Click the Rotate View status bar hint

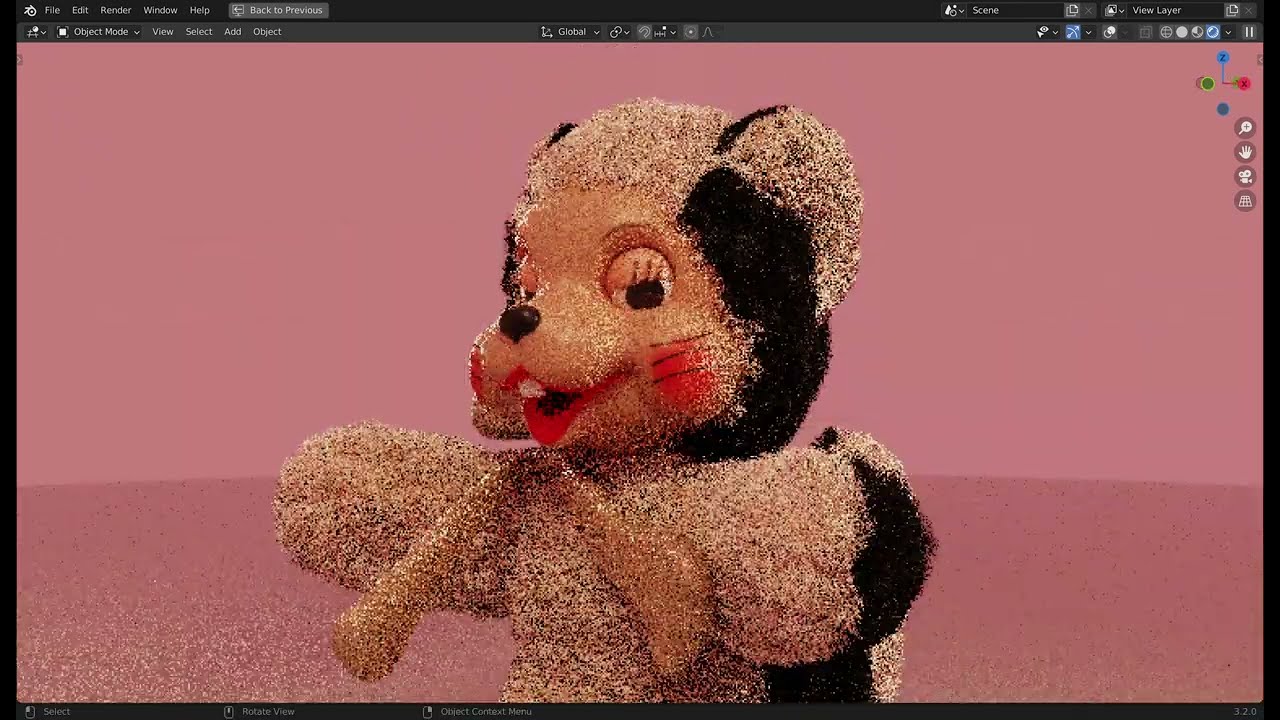tap(259, 711)
